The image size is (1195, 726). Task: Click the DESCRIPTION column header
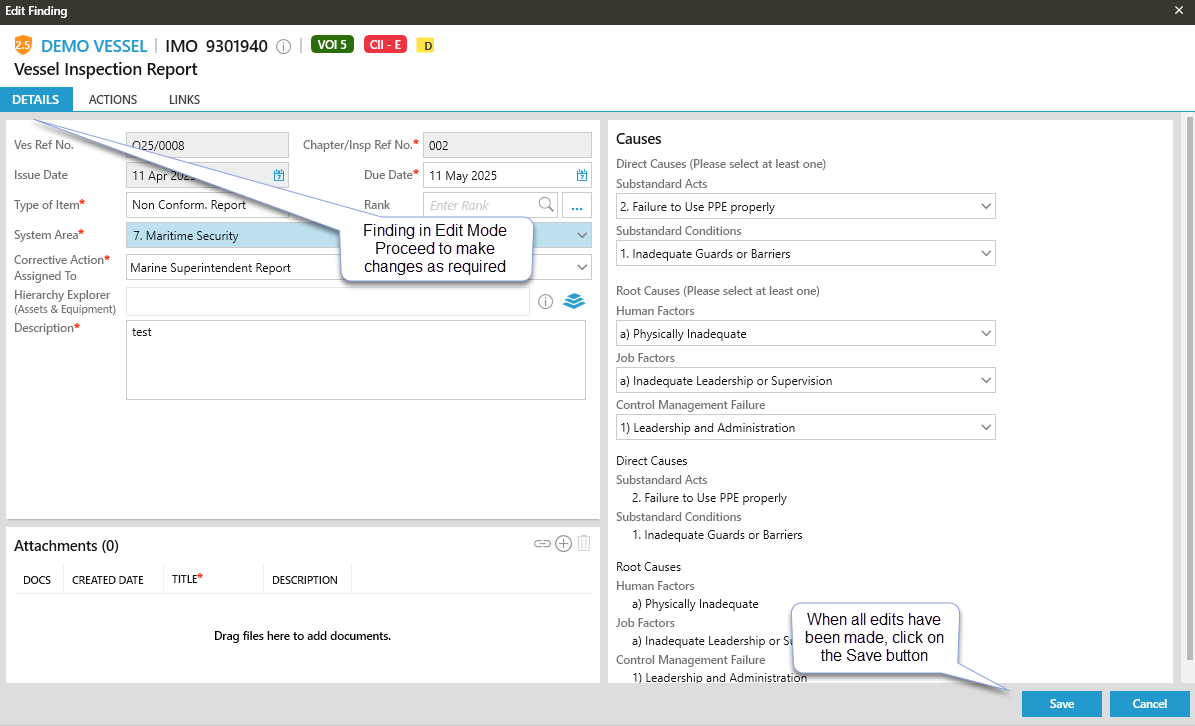tap(305, 580)
